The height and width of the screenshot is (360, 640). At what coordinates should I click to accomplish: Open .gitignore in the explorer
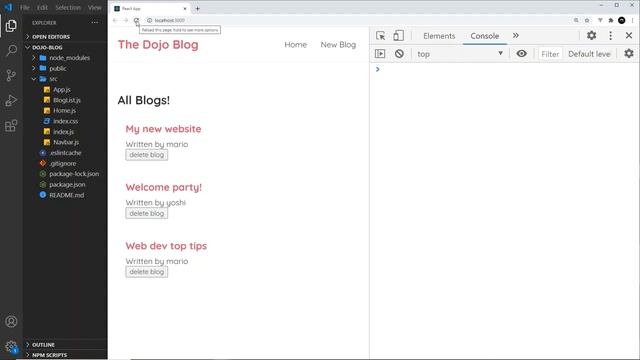coord(63,163)
